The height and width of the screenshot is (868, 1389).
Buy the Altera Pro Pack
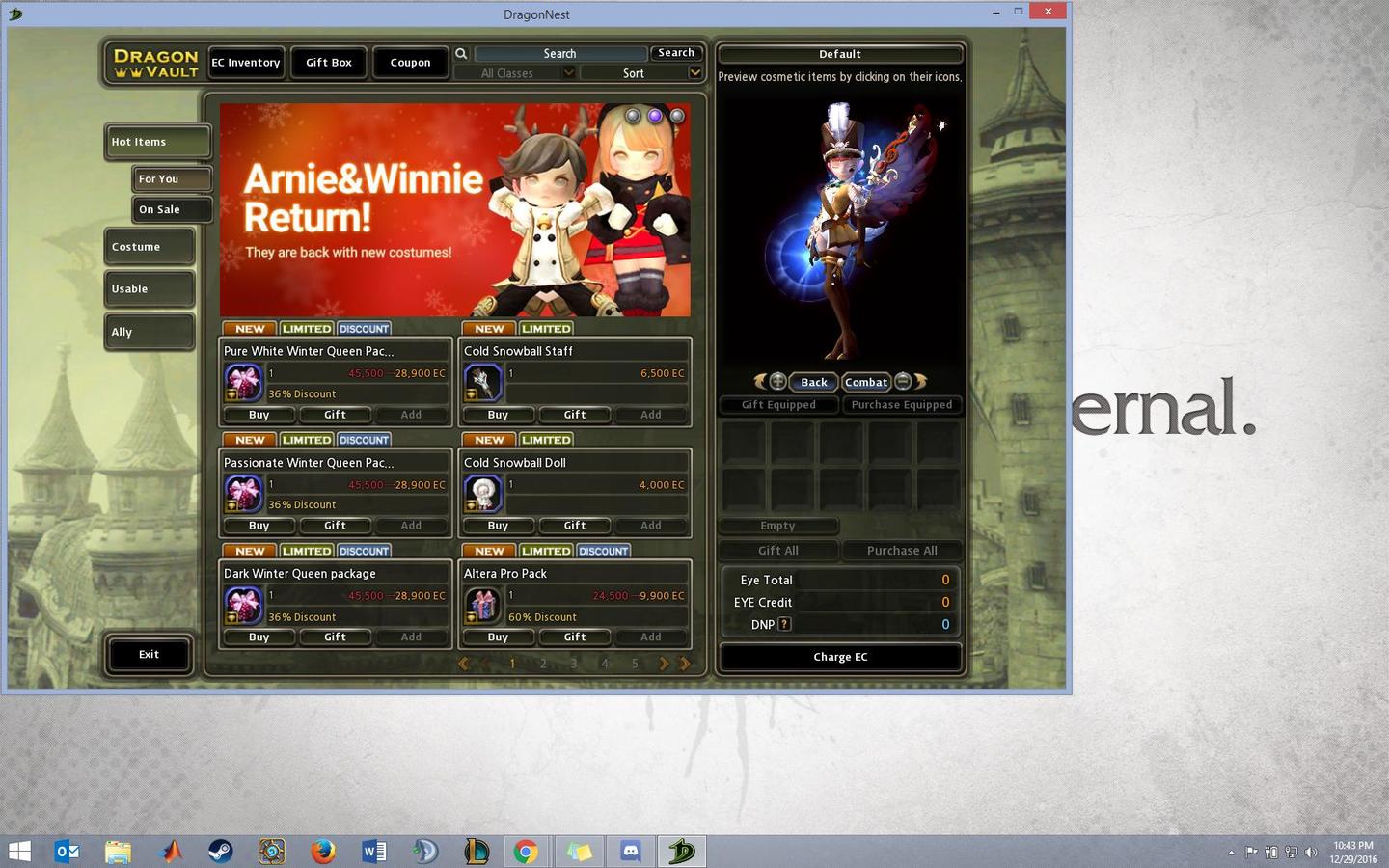(x=498, y=637)
